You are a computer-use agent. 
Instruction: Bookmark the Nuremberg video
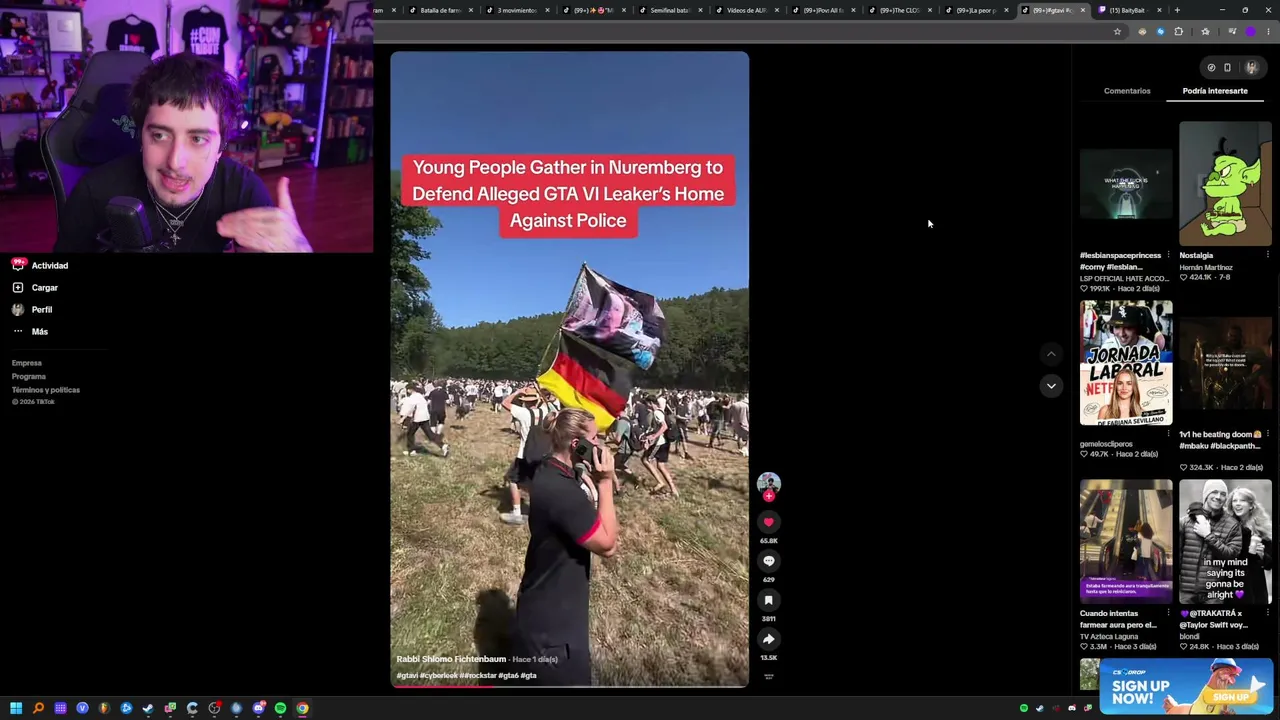(x=768, y=600)
